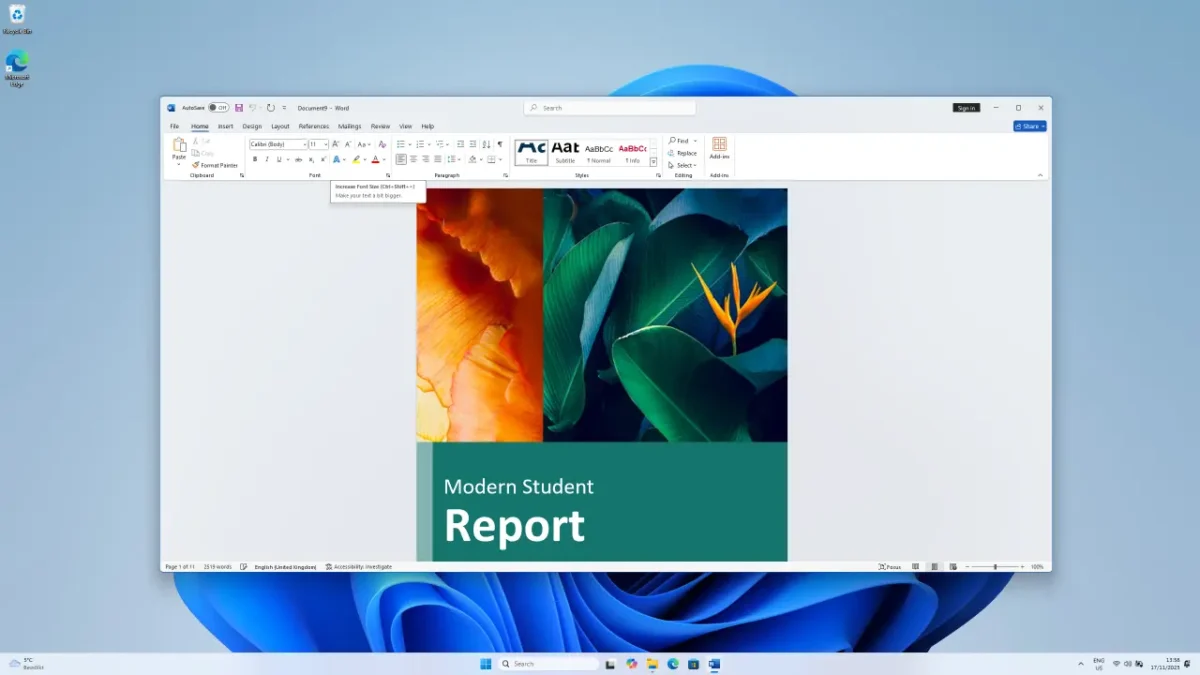Click the Sign in button
This screenshot has height=675, width=1200.
(965, 108)
